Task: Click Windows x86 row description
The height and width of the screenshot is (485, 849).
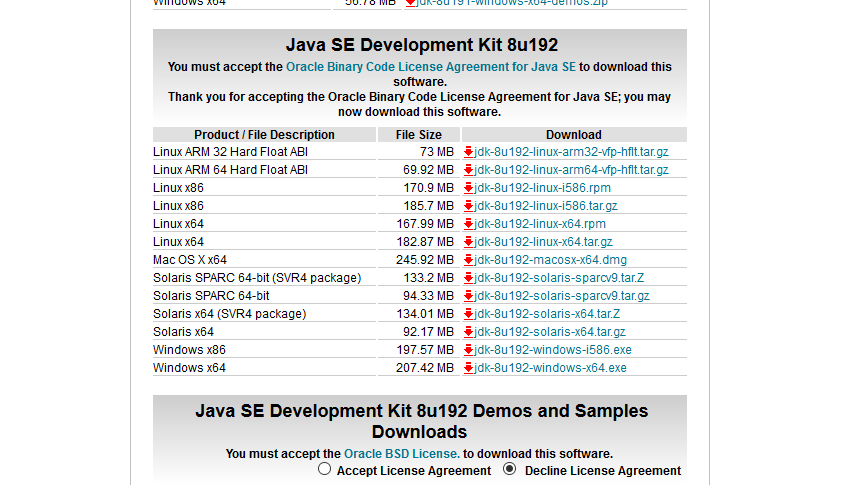Action: pyautogui.click(x=189, y=350)
